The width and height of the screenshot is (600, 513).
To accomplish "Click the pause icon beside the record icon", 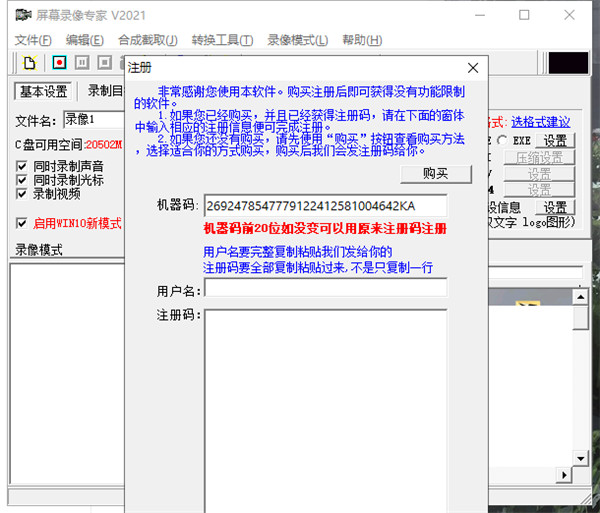I will pyautogui.click(x=81, y=63).
